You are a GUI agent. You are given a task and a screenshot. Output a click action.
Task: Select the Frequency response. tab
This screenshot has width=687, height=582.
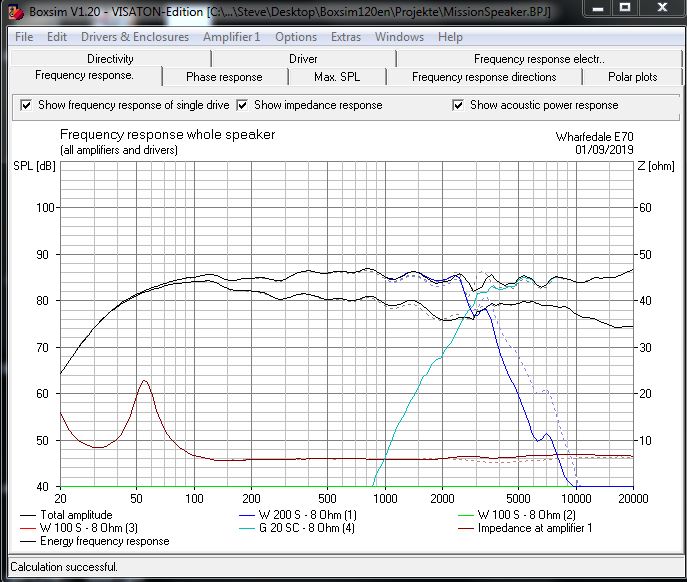point(85,75)
